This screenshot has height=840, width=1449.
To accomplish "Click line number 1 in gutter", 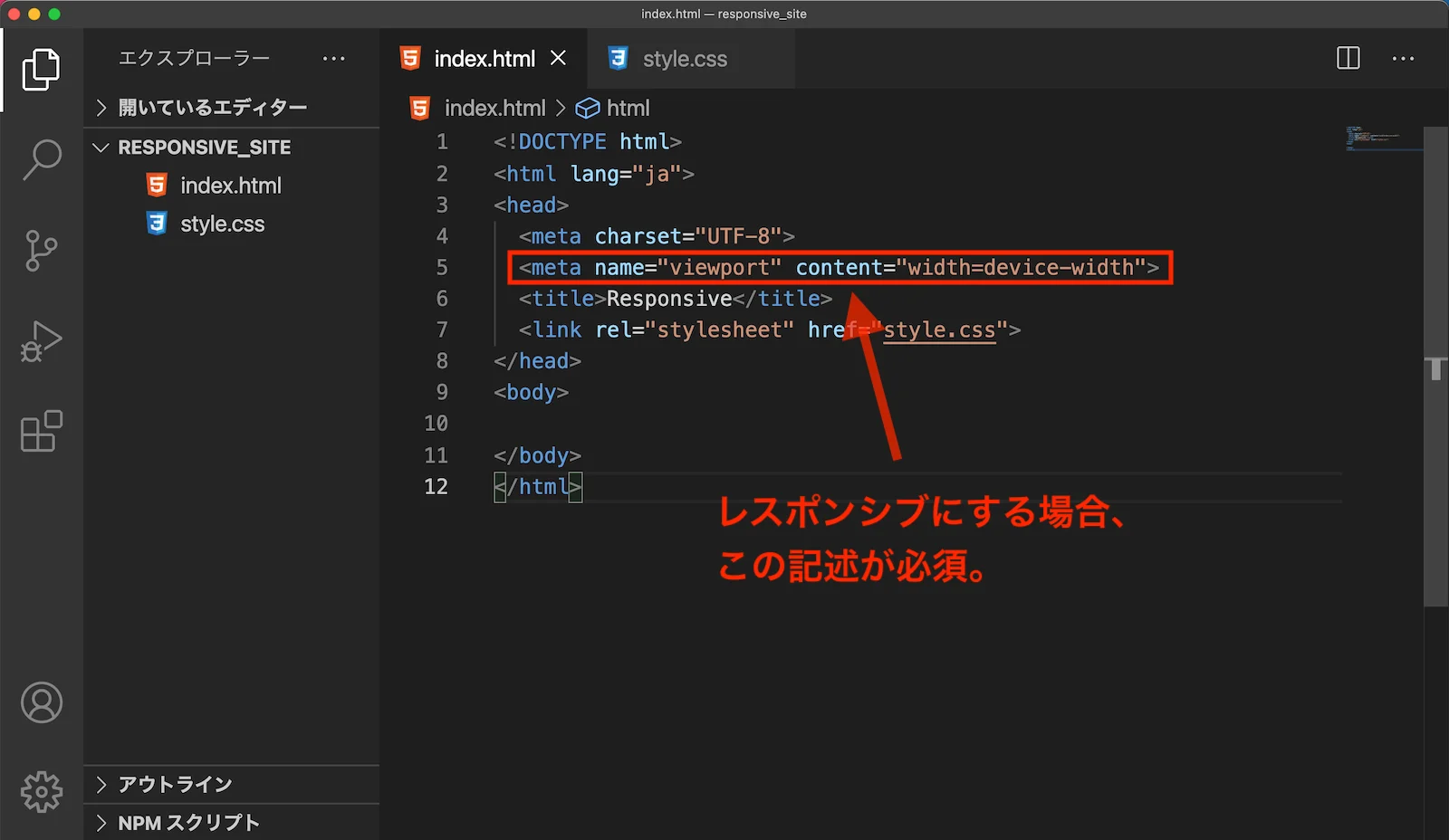I will (442, 142).
